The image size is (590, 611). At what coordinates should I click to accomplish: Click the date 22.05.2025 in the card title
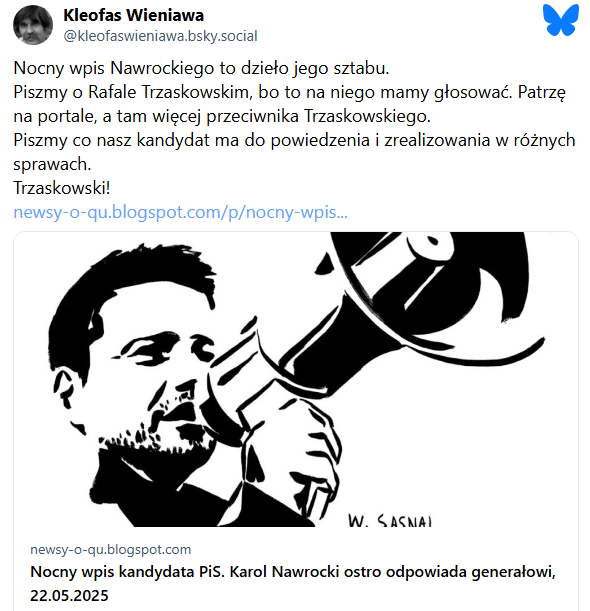tap(69, 595)
